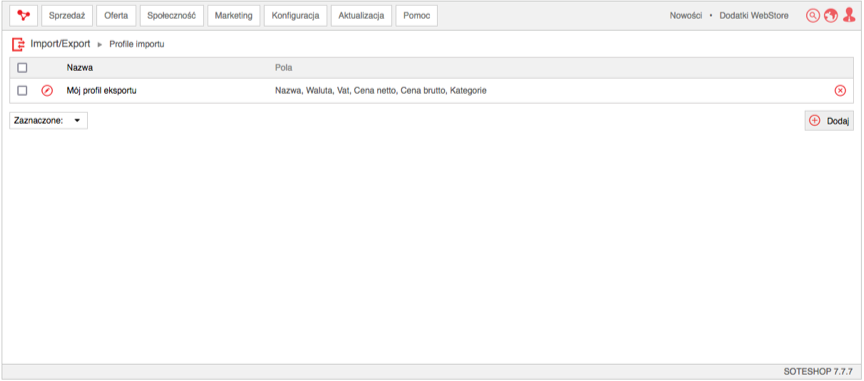The width and height of the screenshot is (864, 381).
Task: Click the SOTESHOP logo home icon
Action: coord(24,16)
